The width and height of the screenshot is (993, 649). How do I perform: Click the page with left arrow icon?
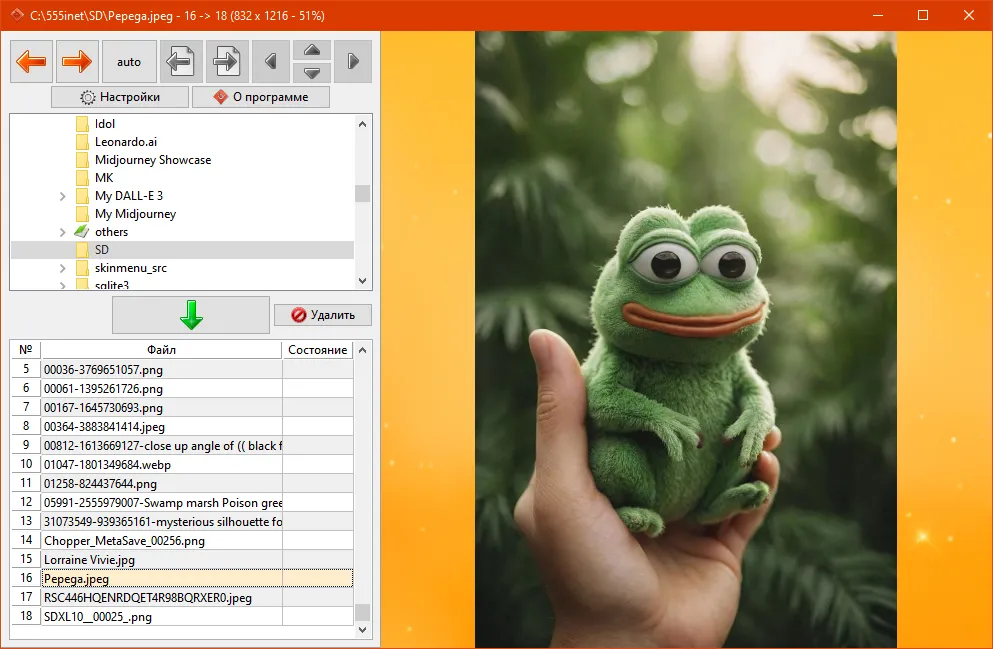coord(181,61)
